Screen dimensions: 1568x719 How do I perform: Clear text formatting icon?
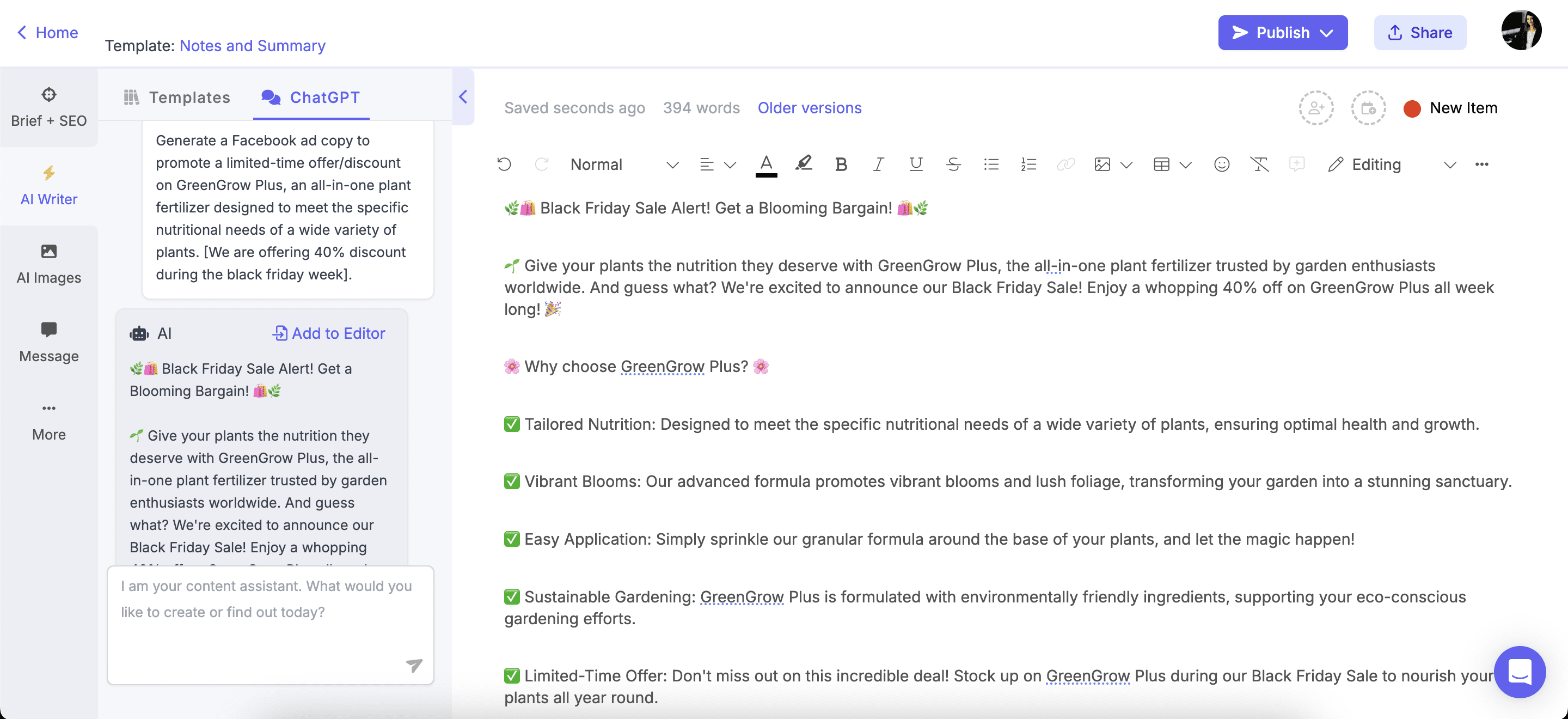click(1259, 164)
